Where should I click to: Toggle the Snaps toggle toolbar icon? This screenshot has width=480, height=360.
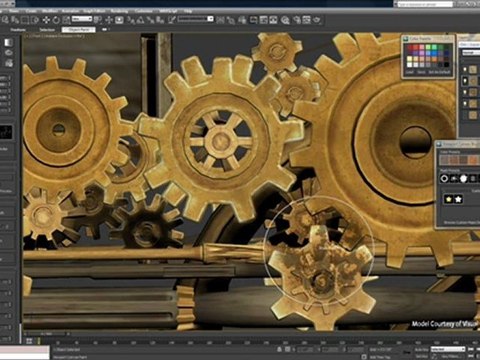(x=131, y=20)
